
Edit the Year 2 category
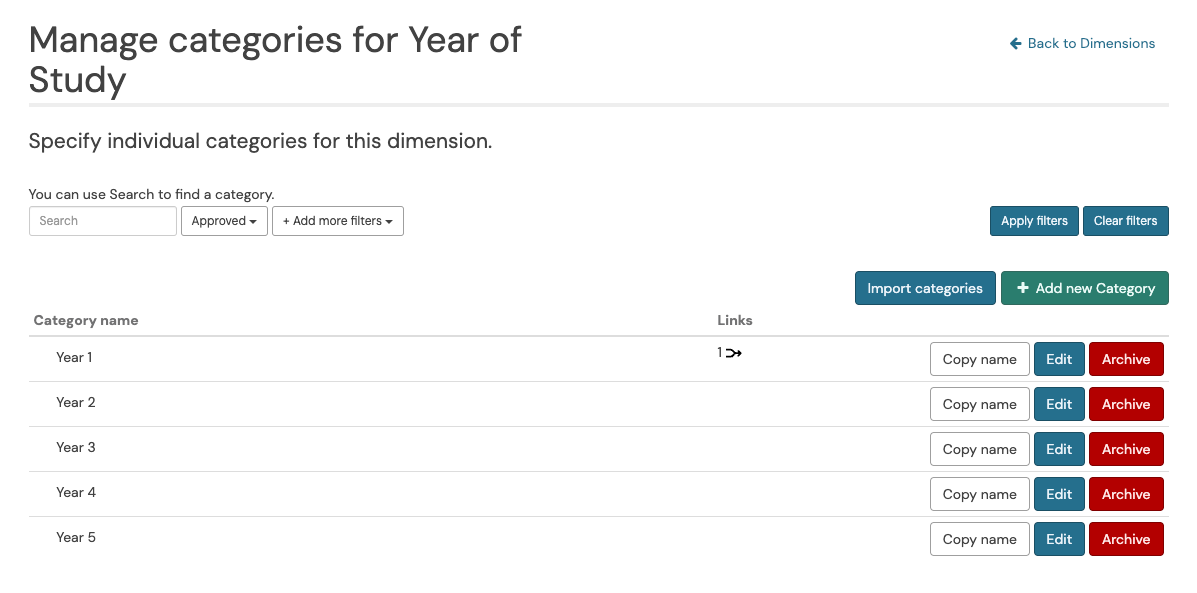[1058, 403]
